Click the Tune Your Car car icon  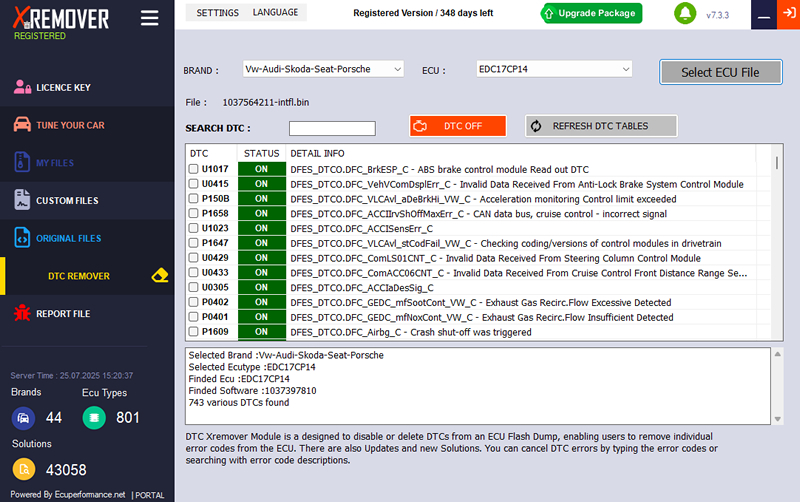coord(22,124)
